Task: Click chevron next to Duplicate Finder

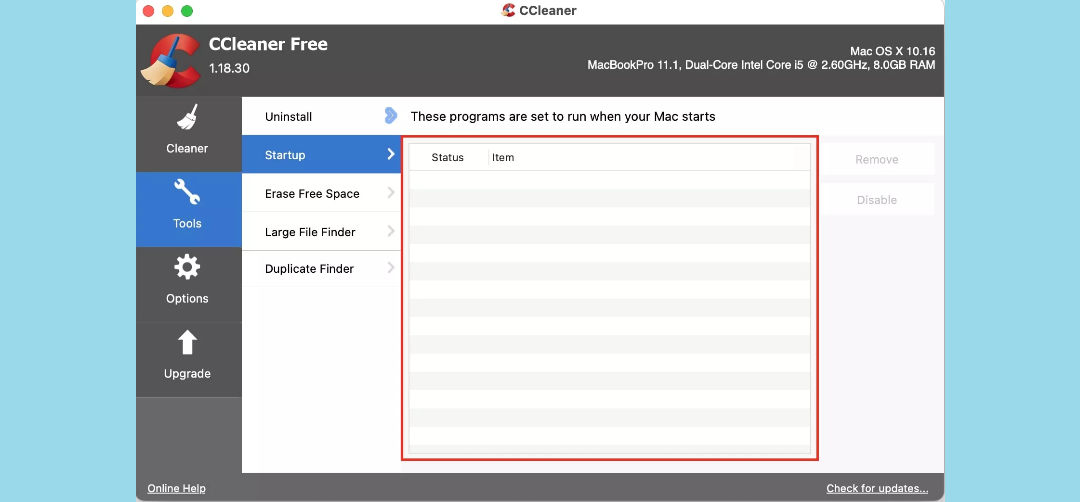Action: (391, 267)
